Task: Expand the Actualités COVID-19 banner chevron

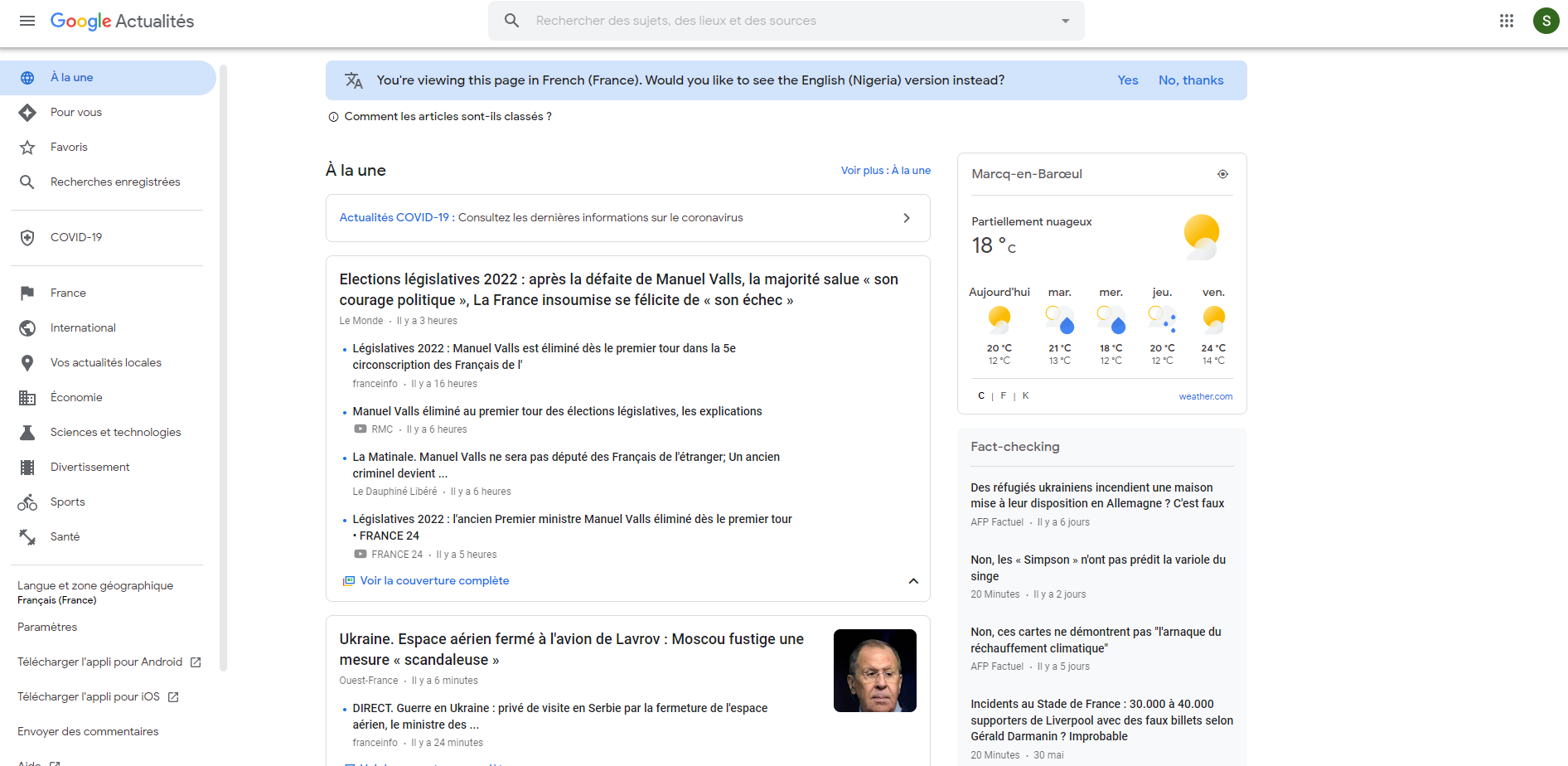Action: tap(907, 218)
